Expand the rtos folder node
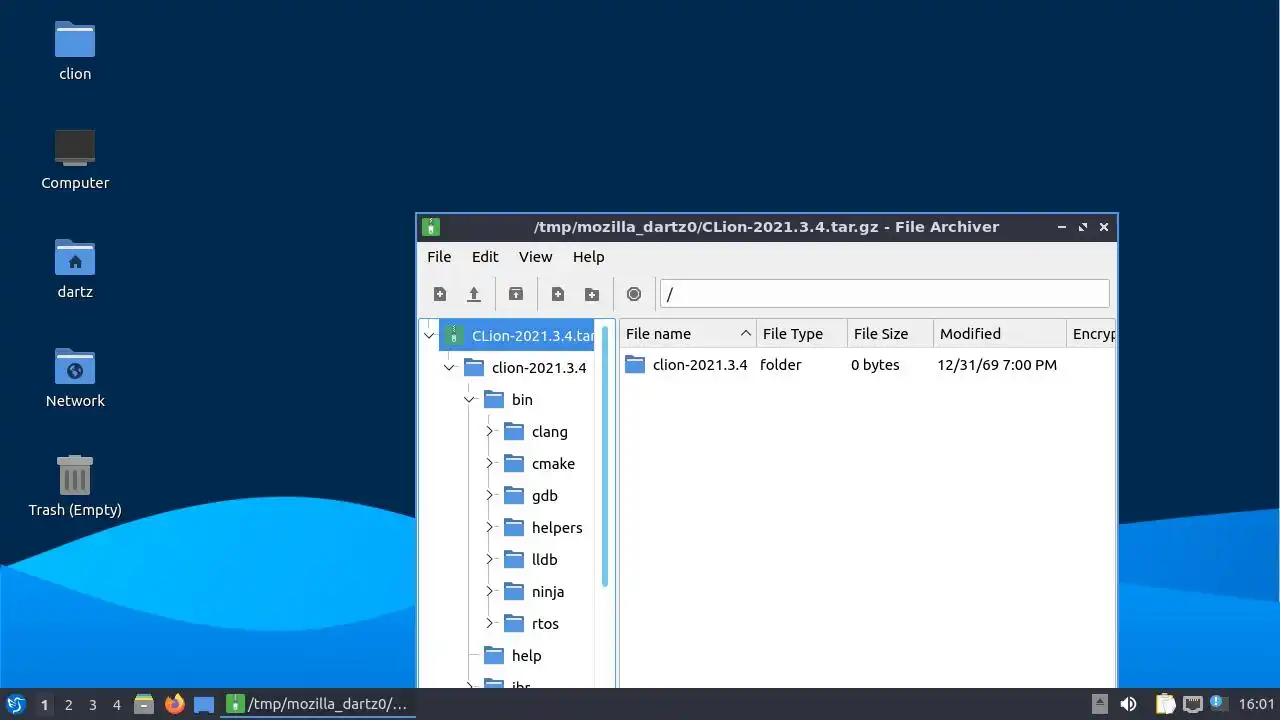This screenshot has height=720, width=1280. [x=489, y=624]
